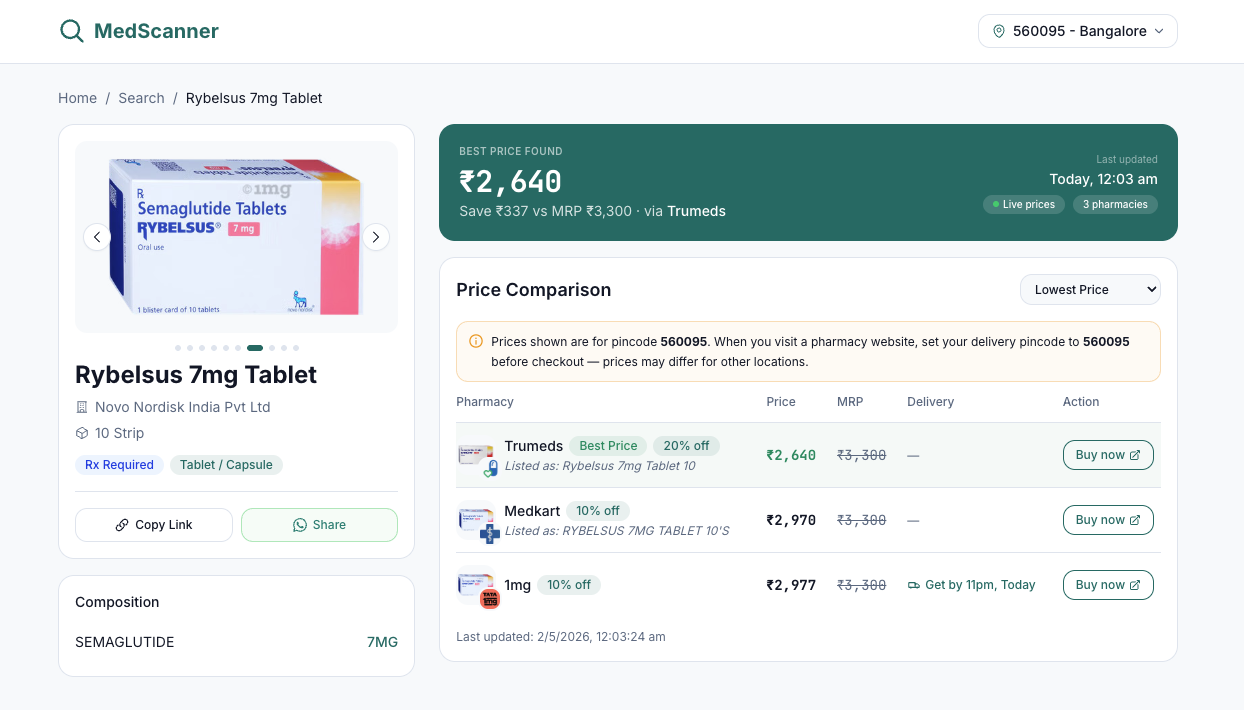This screenshot has width=1244, height=710.
Task: Click the MedScanner magnifier logo icon
Action: [x=72, y=31]
